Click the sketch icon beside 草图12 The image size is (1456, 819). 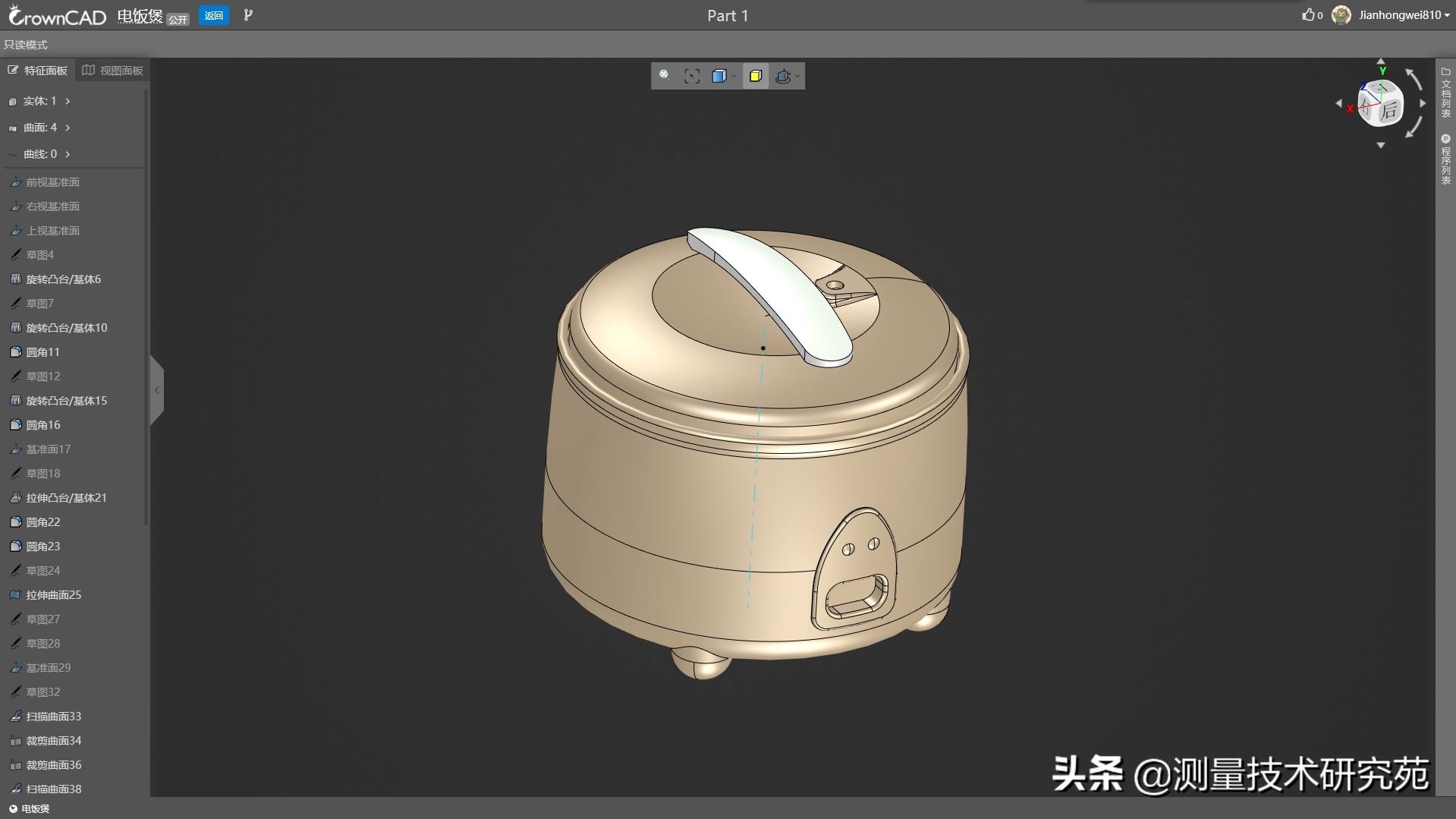15,376
